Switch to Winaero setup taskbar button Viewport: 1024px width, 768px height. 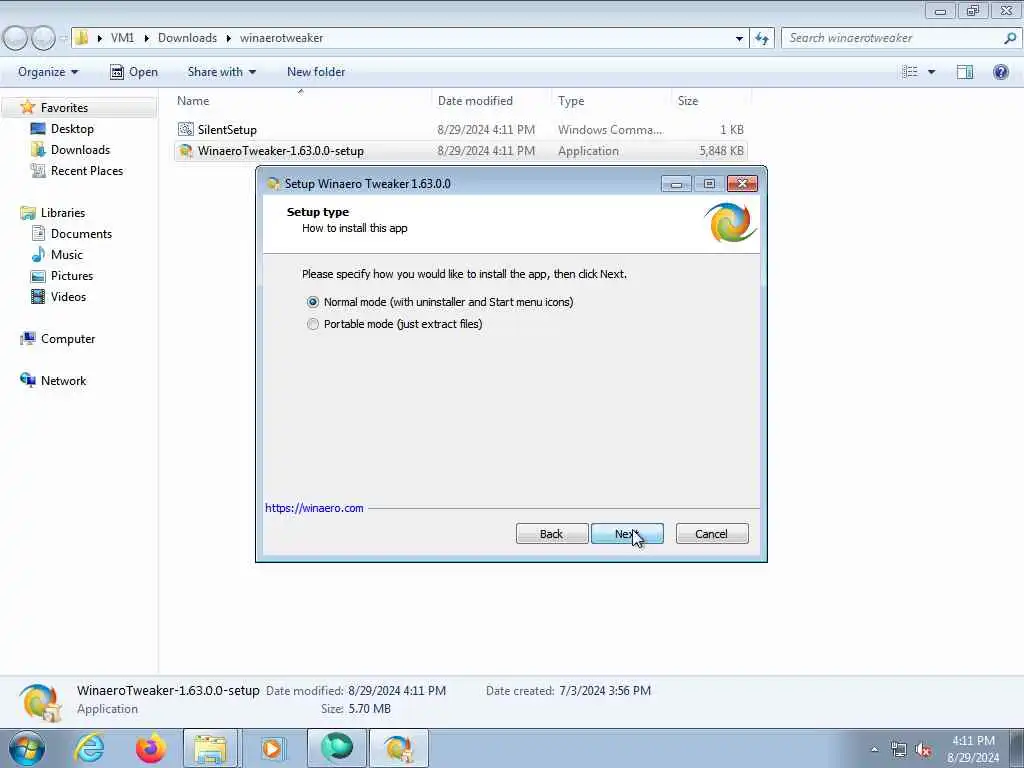398,748
